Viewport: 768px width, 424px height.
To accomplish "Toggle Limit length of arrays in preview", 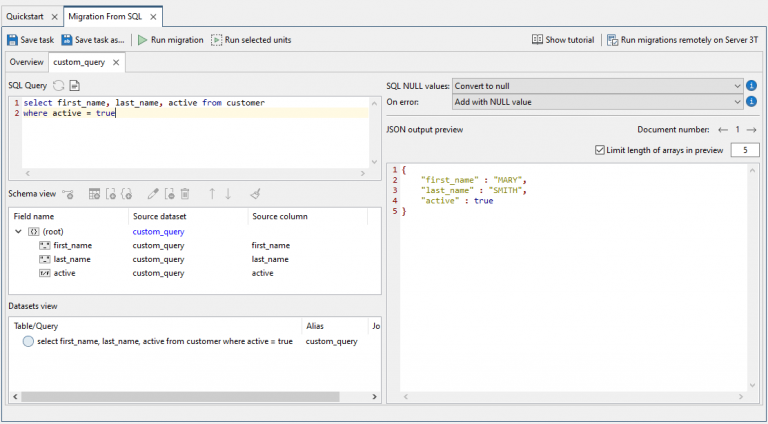I will click(x=599, y=150).
